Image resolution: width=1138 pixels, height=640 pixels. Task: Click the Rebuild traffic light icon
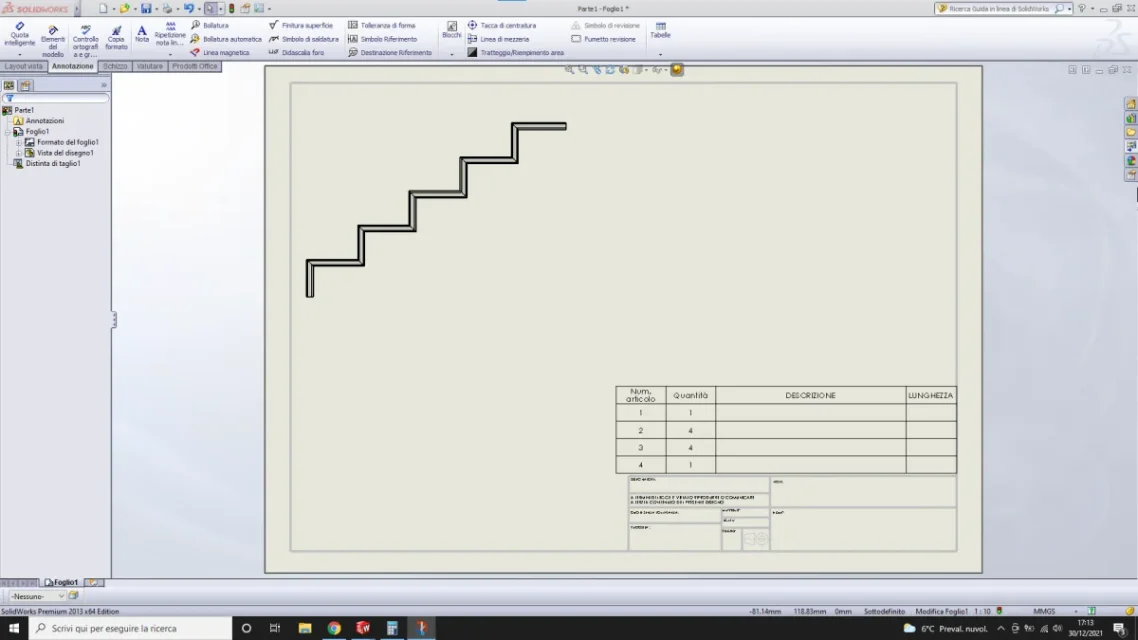232,9
